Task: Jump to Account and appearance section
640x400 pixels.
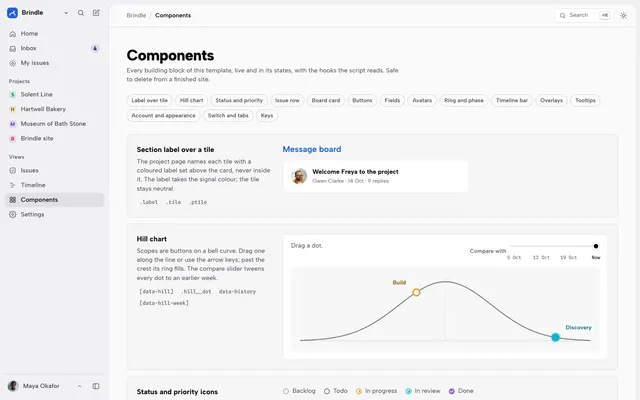Action: [x=163, y=116]
